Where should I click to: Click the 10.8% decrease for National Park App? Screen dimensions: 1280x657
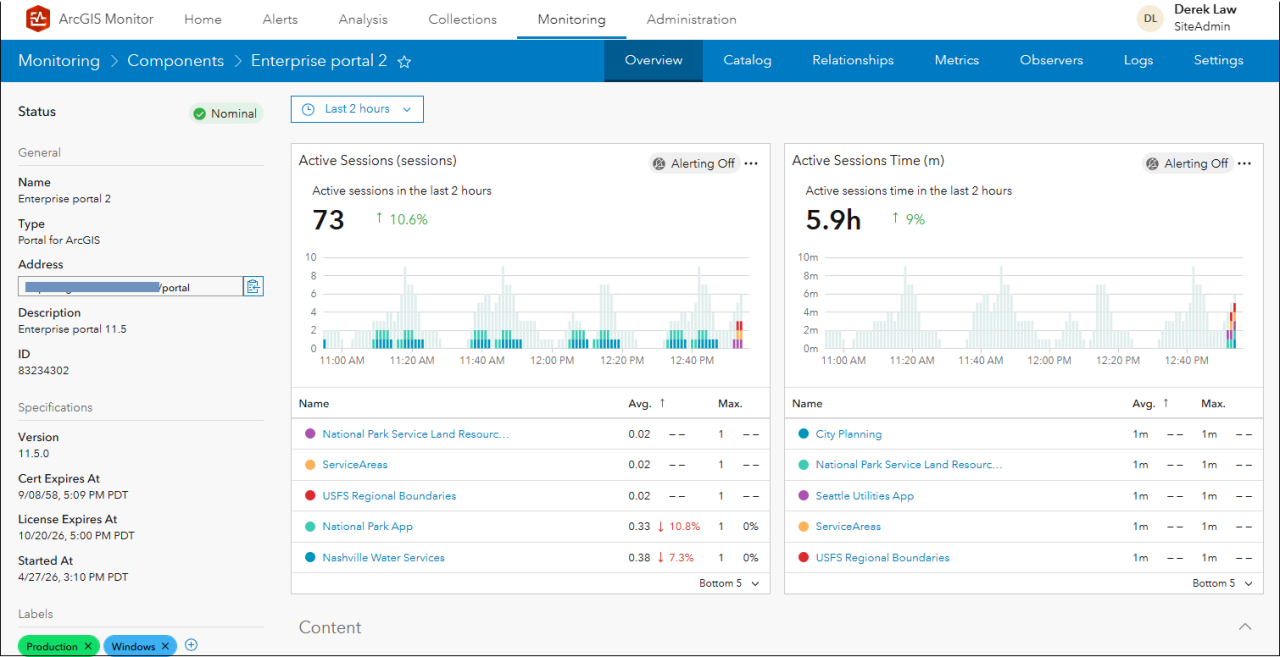[x=679, y=527]
